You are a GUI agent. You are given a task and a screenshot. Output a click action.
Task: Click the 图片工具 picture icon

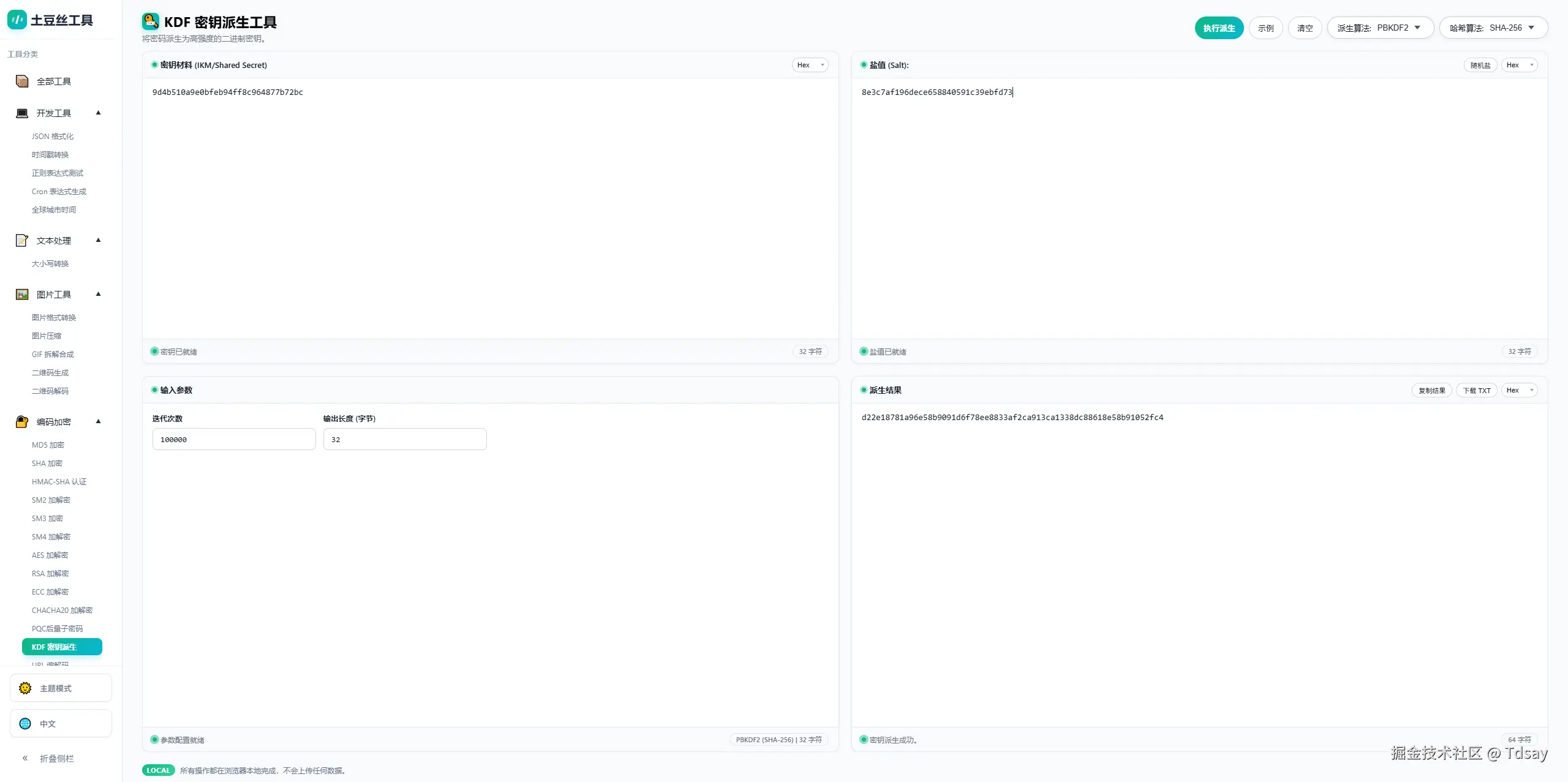[x=22, y=295]
